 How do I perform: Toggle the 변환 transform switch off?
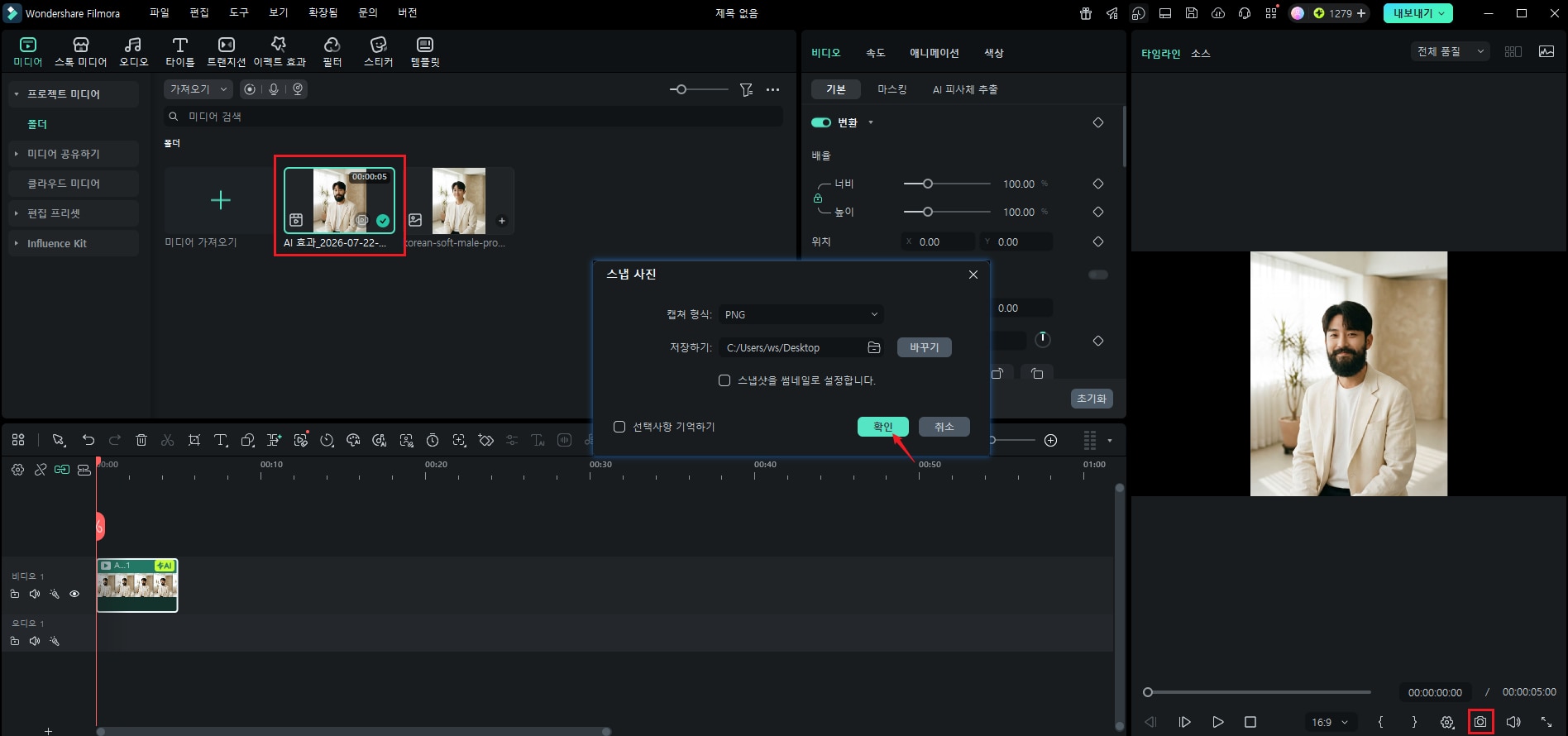821,122
